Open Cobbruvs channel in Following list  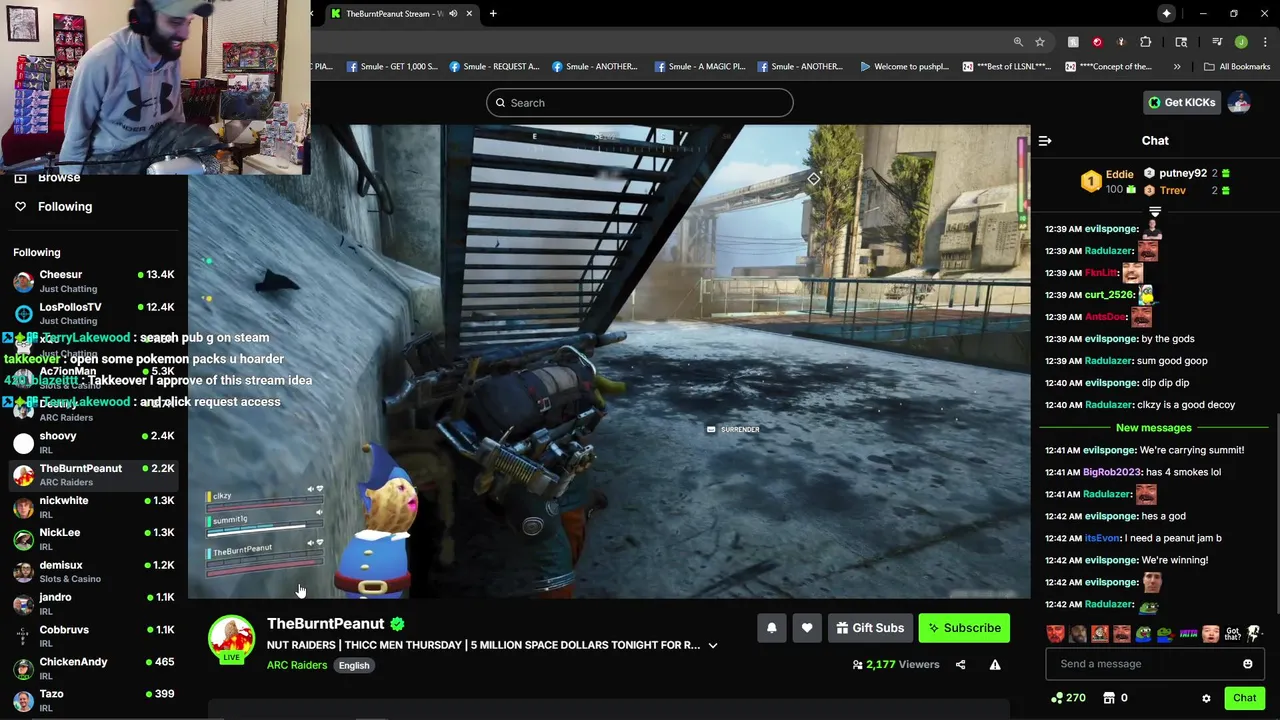tap(94, 636)
